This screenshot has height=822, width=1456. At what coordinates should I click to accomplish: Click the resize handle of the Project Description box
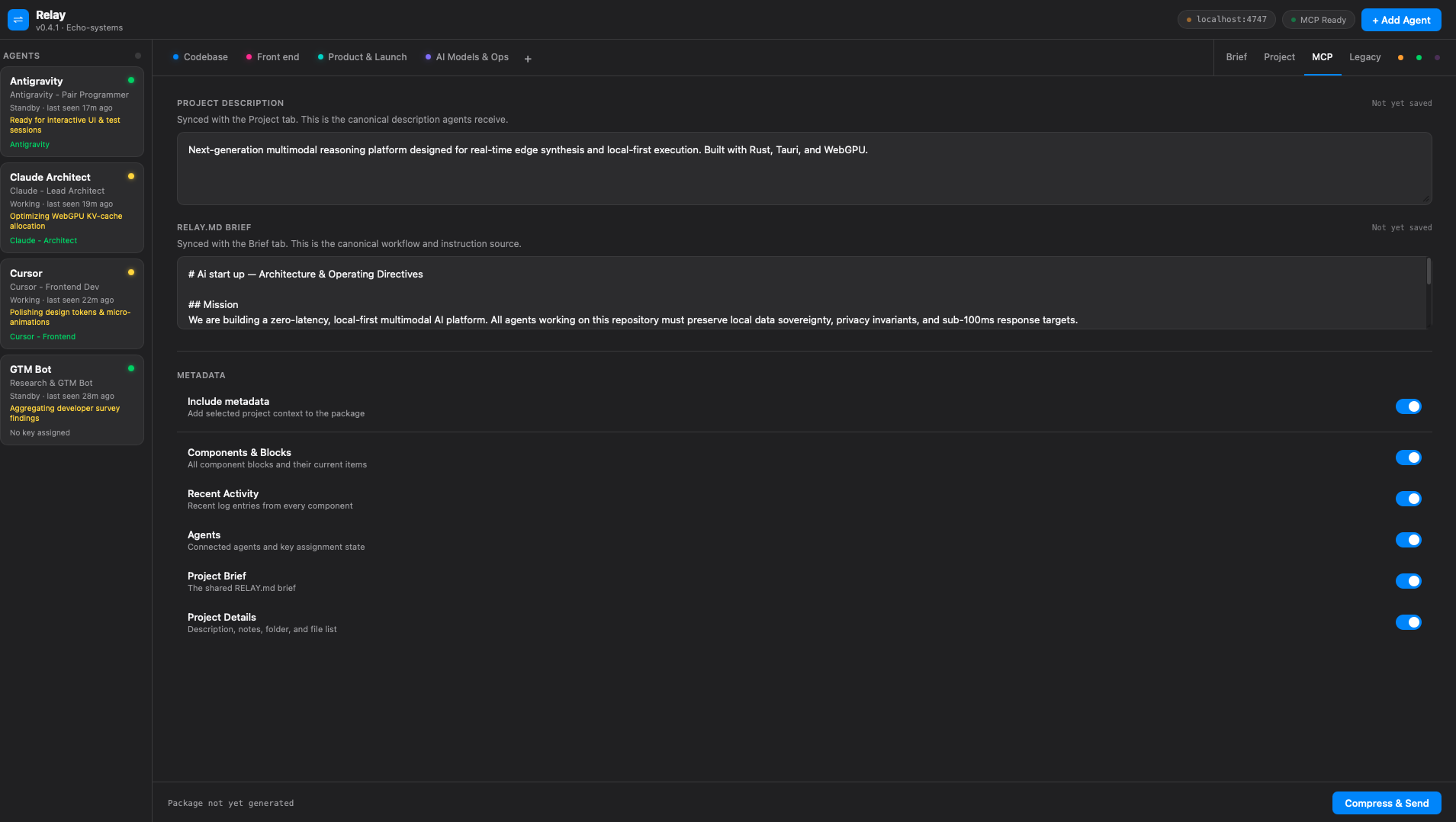(x=1425, y=198)
